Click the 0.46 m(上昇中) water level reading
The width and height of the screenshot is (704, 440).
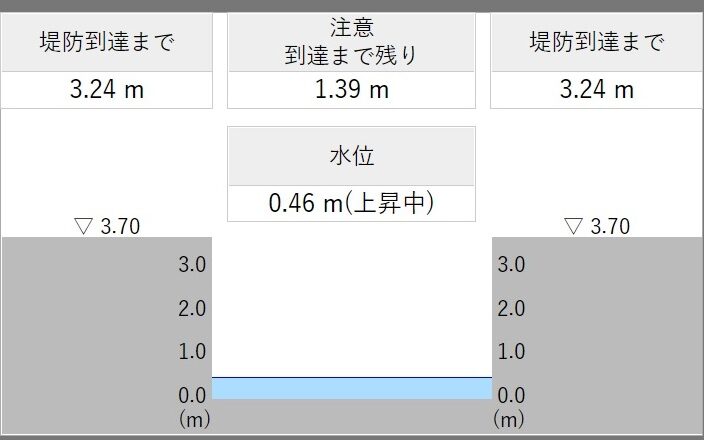point(351,203)
